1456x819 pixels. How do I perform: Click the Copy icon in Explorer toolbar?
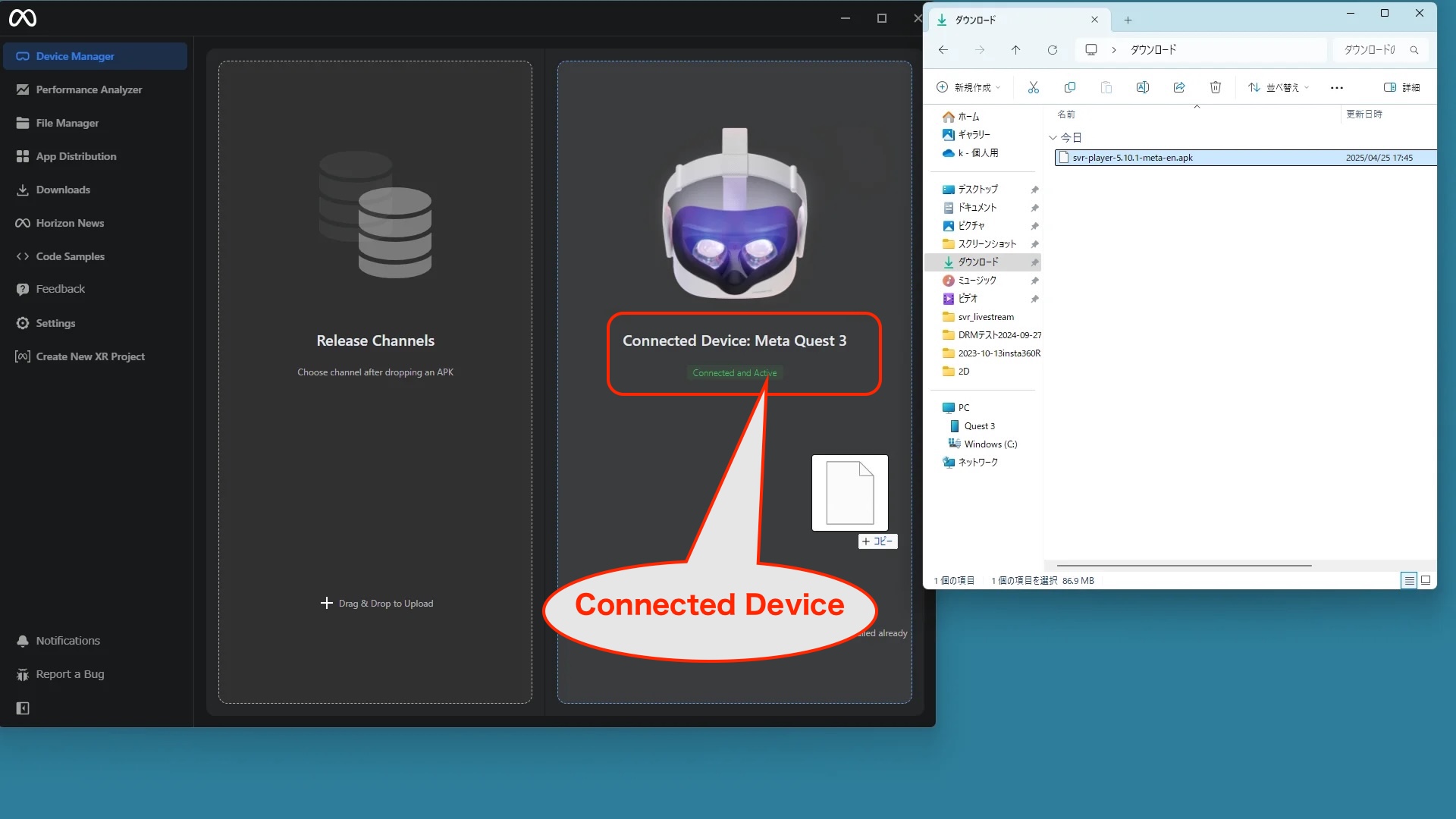click(1069, 87)
